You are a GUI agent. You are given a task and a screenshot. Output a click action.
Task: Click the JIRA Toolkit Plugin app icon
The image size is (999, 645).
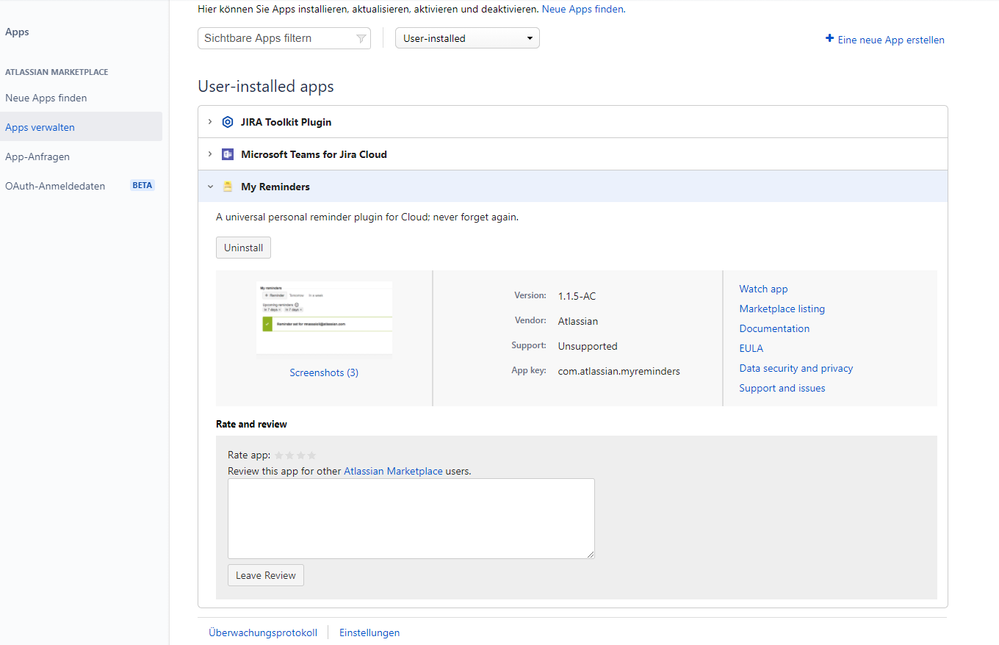(x=227, y=122)
